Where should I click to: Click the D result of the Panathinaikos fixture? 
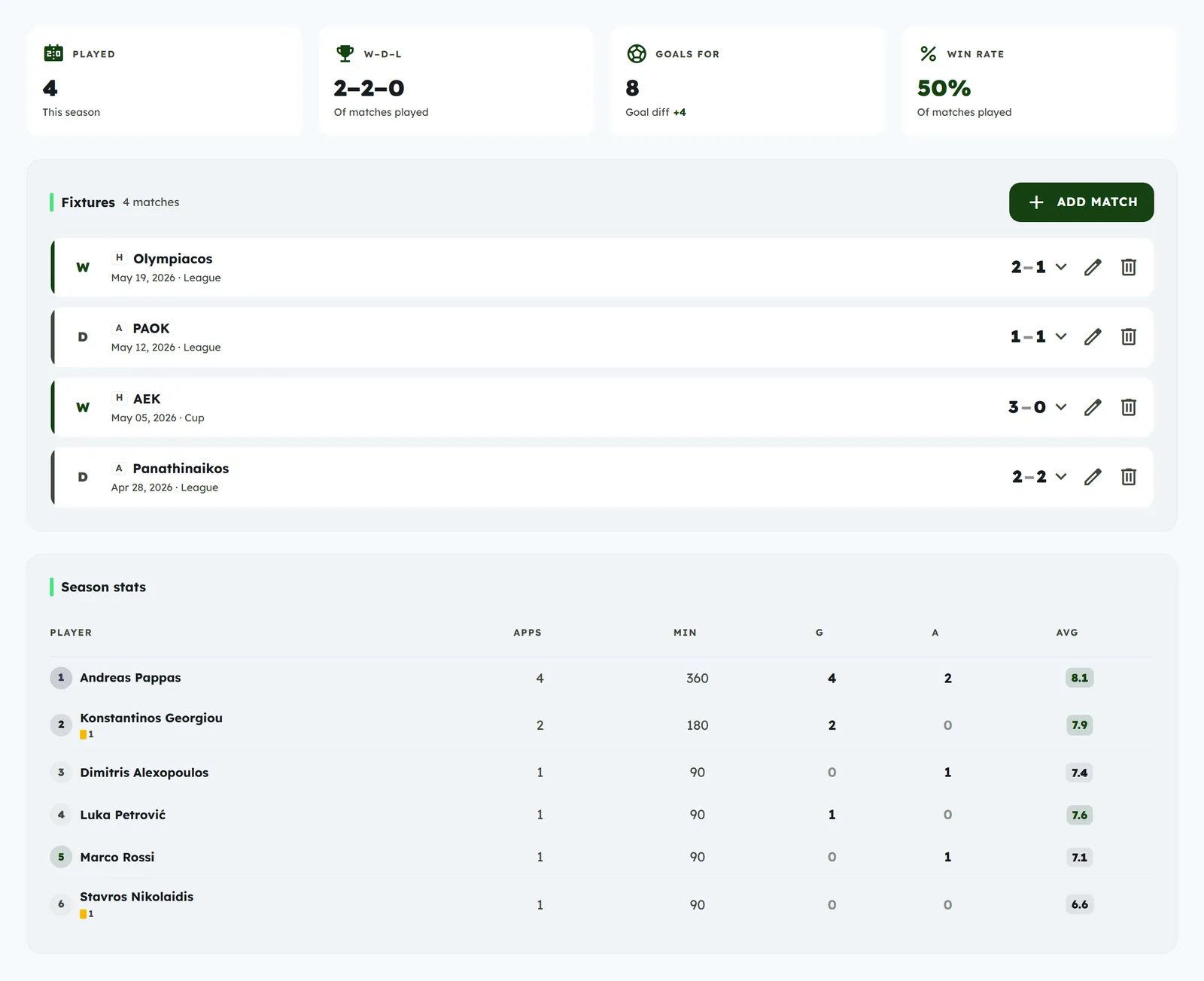(x=83, y=476)
